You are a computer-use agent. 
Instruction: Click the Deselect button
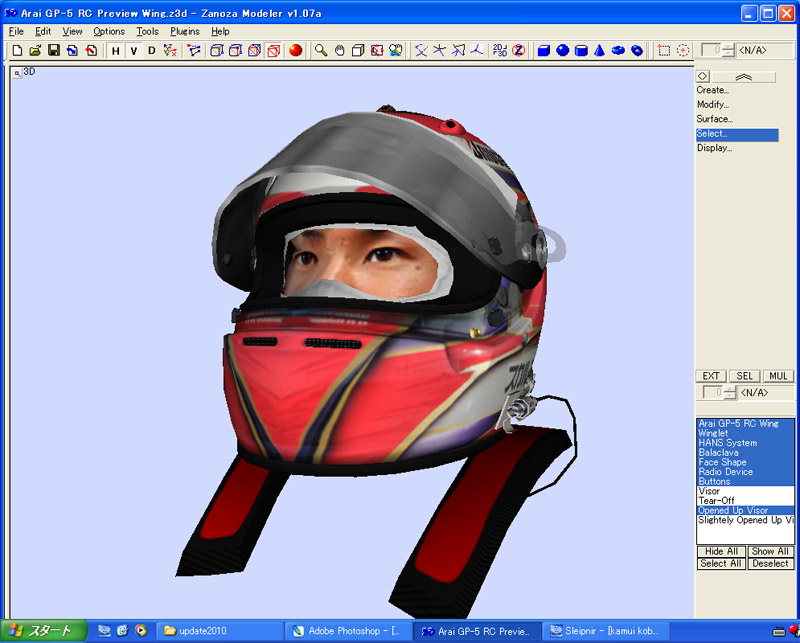[770, 563]
